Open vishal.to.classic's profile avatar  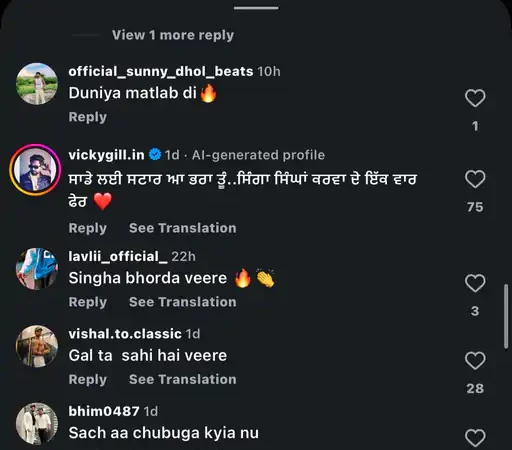[37, 346]
